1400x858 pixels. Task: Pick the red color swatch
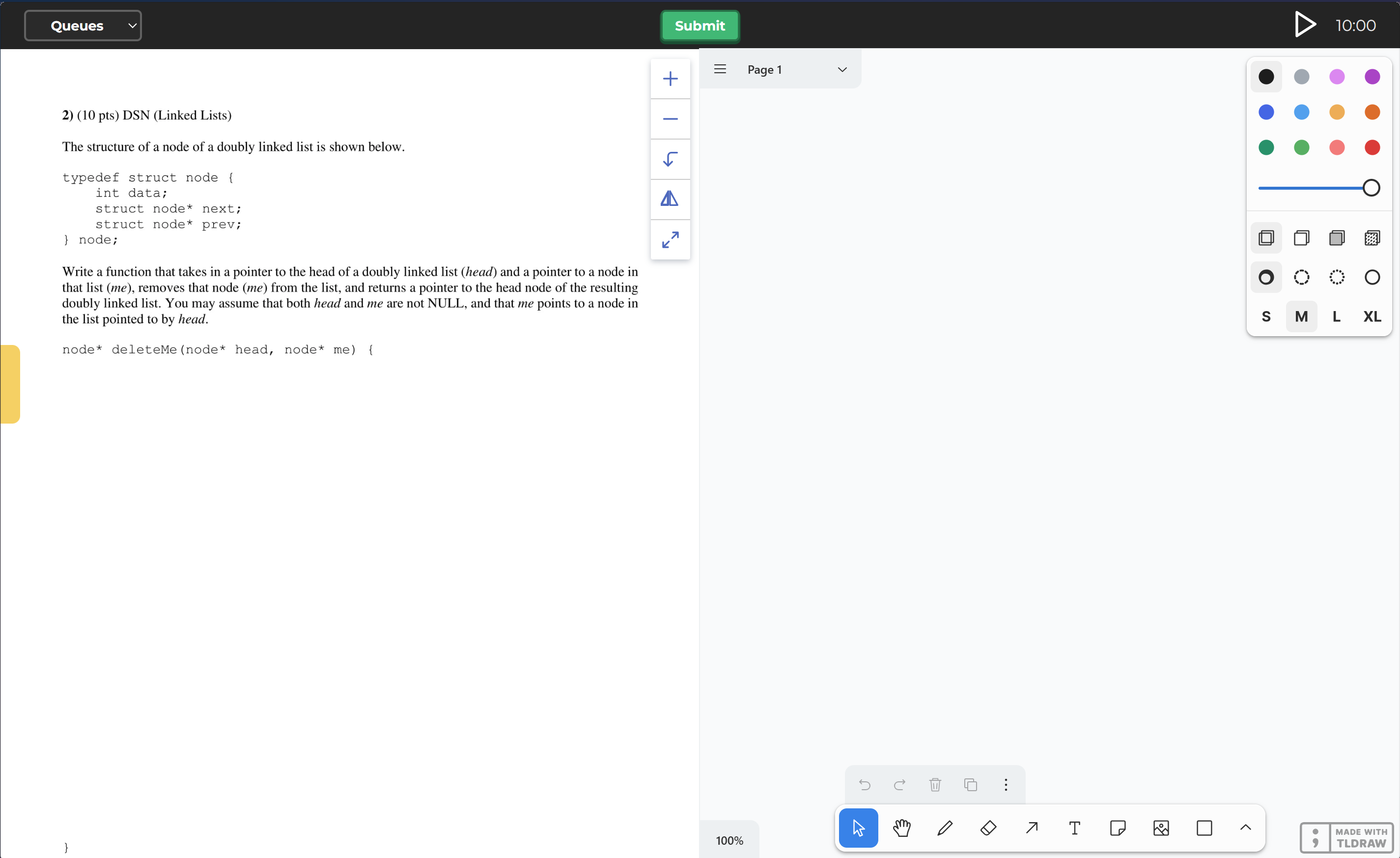[1372, 148]
